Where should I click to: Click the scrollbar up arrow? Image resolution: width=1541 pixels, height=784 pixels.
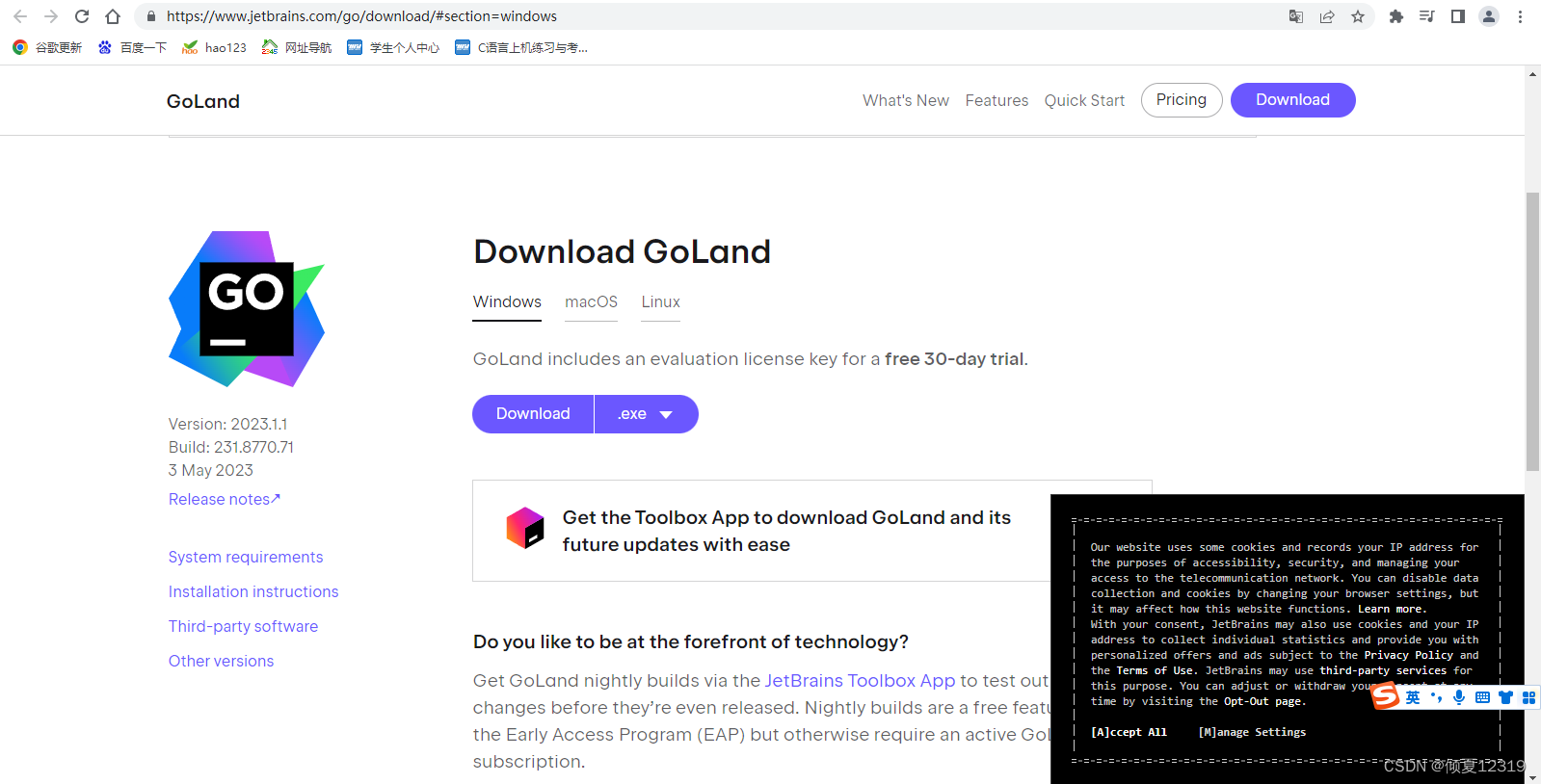pos(1532,74)
